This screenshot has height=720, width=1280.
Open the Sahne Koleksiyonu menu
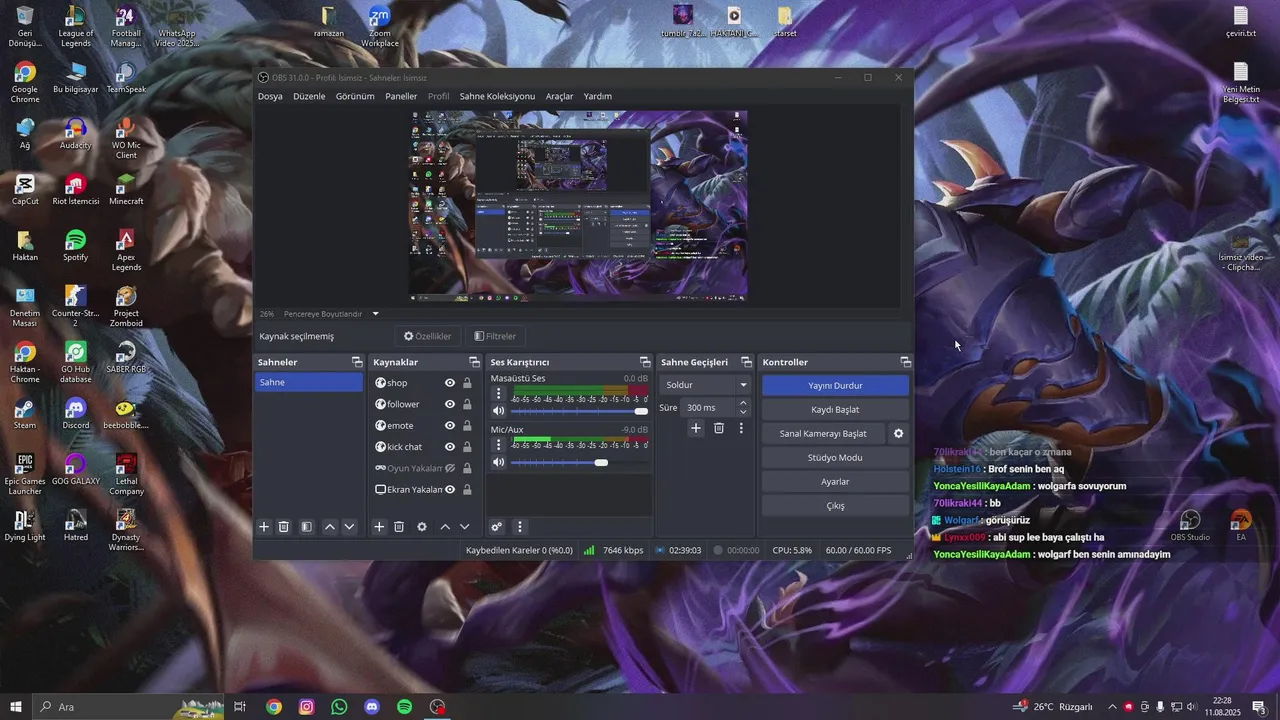pos(497,96)
